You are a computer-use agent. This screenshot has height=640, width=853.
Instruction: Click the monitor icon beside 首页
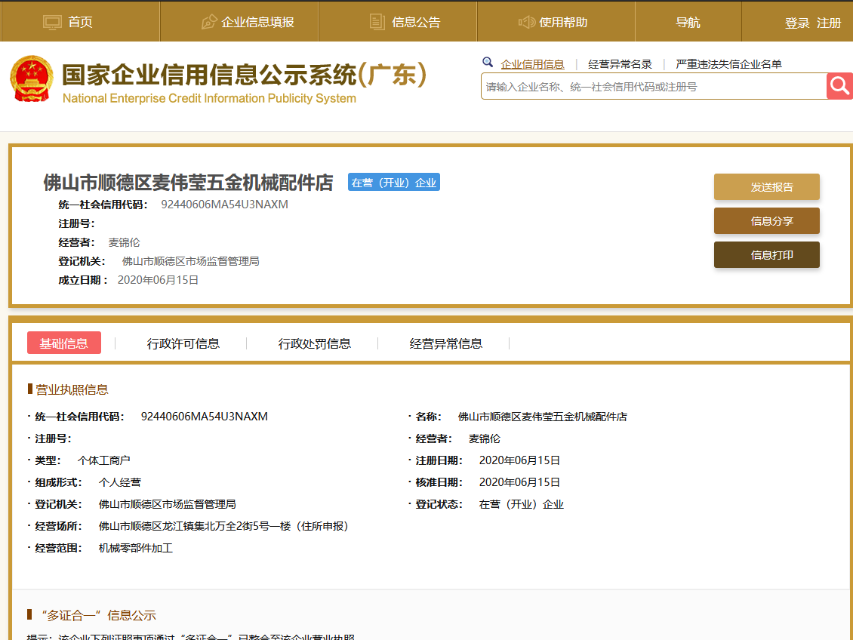click(52, 22)
